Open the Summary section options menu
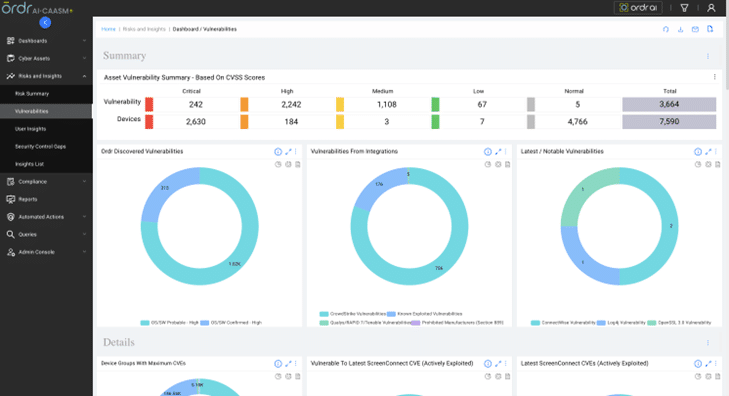Image resolution: width=729 pixels, height=396 pixels. pos(708,56)
